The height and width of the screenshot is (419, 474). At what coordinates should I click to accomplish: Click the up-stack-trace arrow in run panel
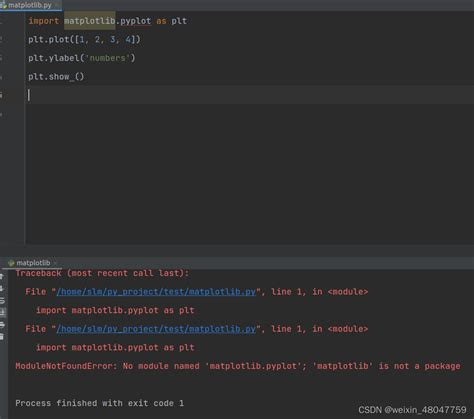point(2,276)
